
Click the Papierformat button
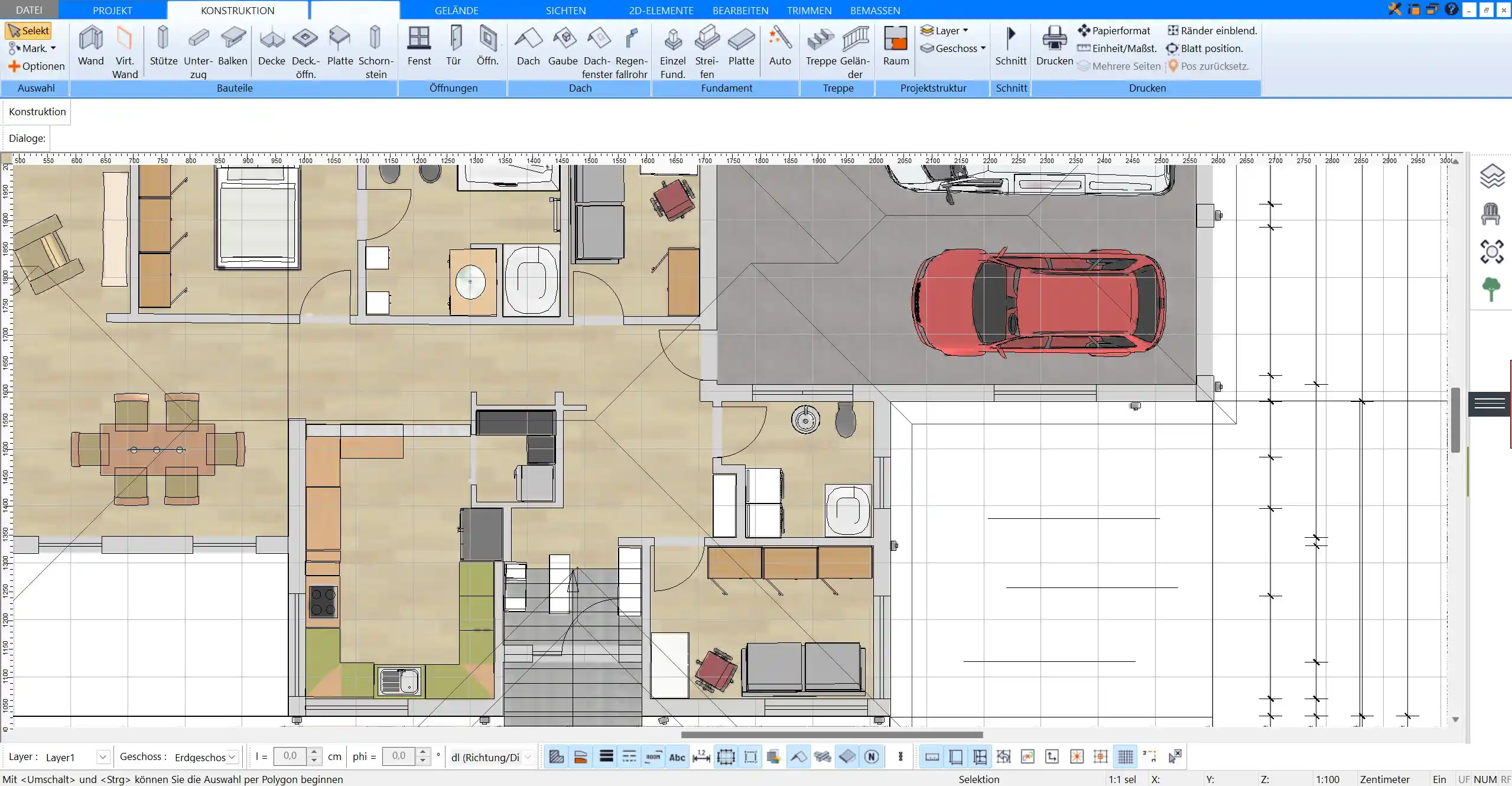1114,30
